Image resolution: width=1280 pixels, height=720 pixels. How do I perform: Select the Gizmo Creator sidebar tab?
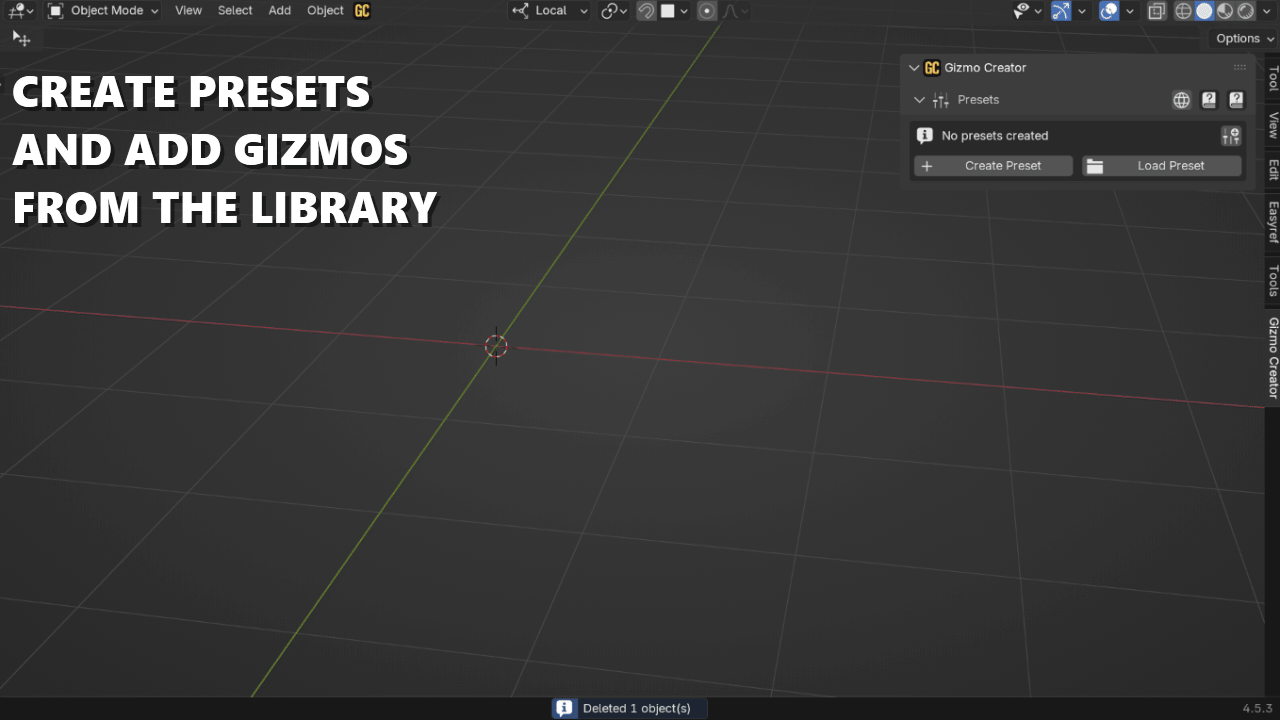[1272, 357]
